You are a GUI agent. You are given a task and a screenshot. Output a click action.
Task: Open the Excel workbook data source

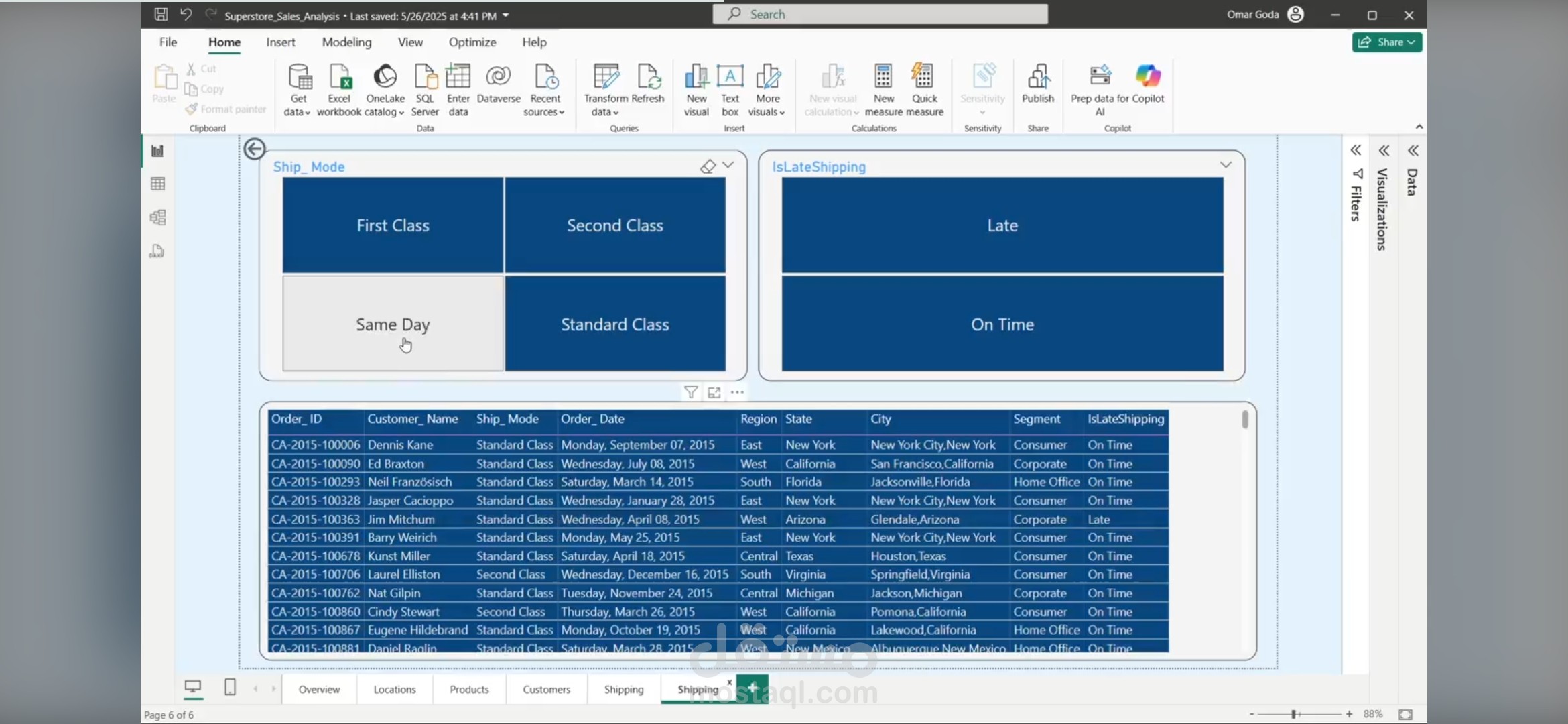(339, 90)
